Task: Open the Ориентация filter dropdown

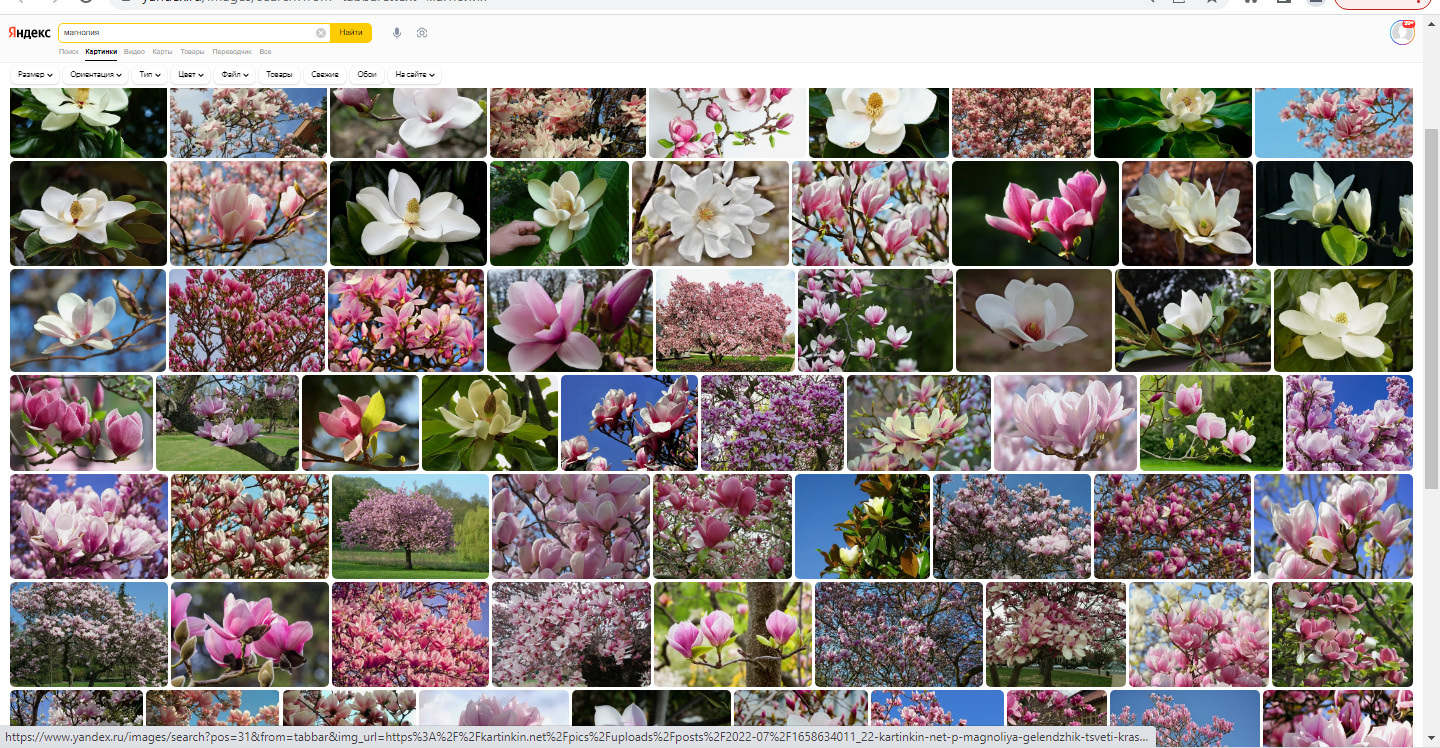Action: tap(96, 75)
